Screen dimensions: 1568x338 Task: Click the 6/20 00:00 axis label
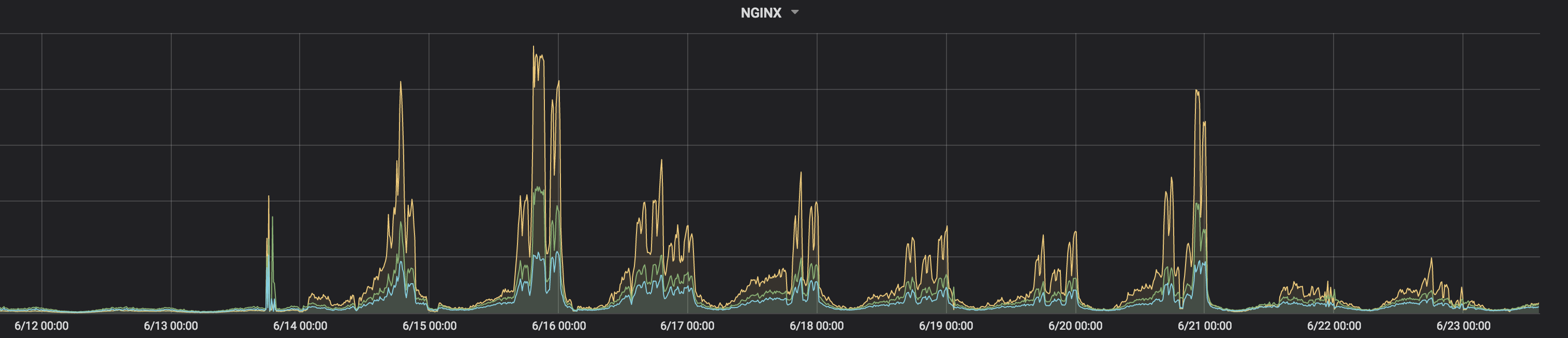point(1075,326)
